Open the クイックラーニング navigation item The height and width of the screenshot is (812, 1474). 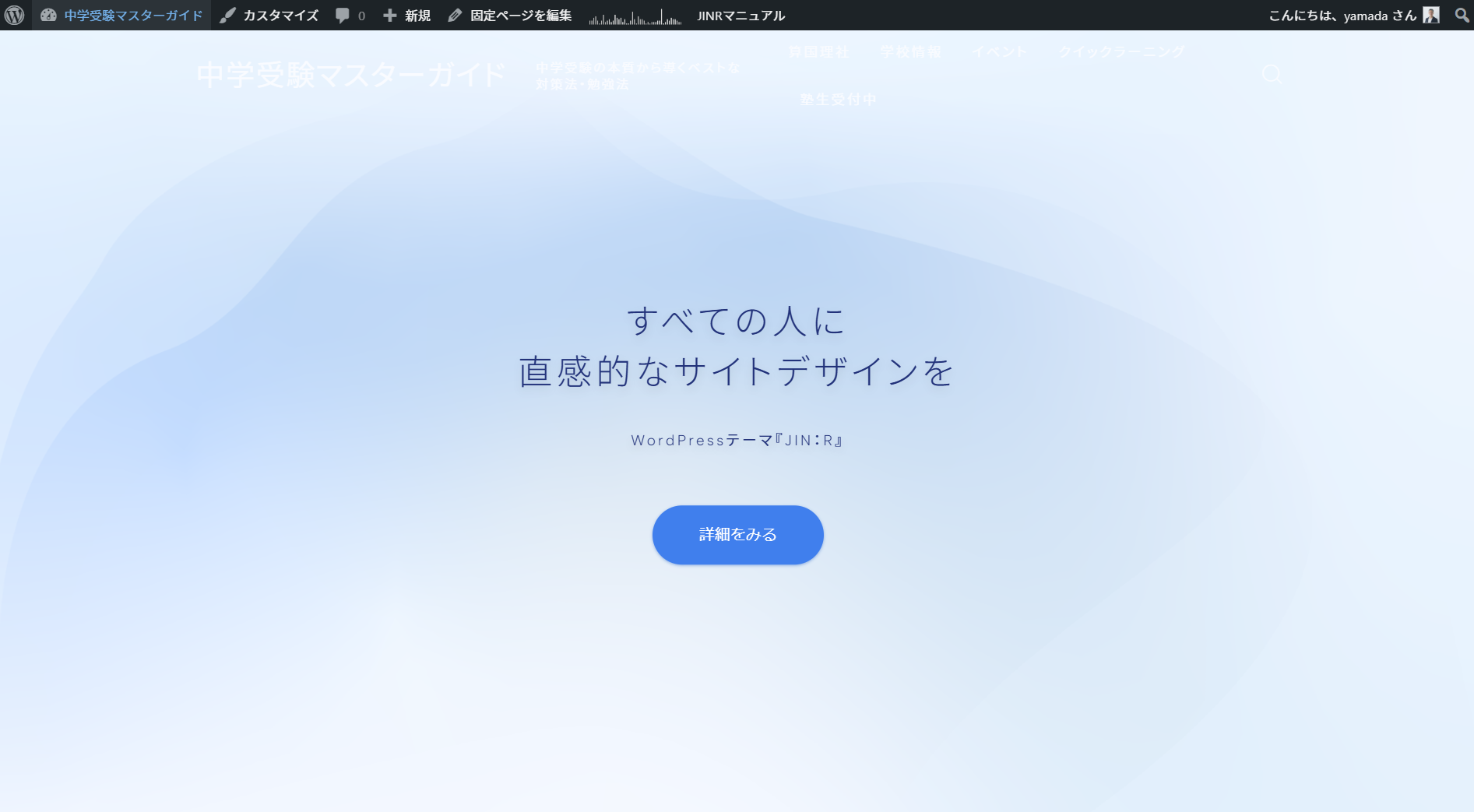click(x=1121, y=52)
